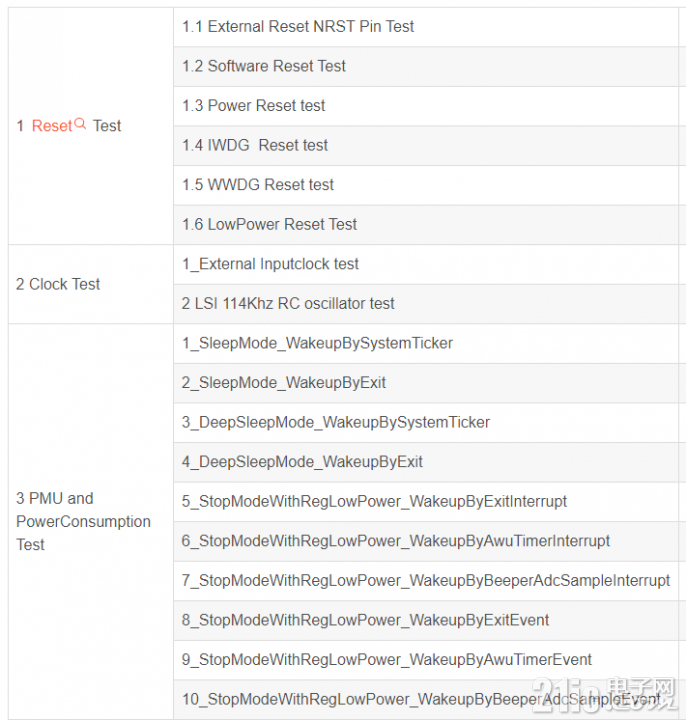Select the 2 Clock Test category cell
This screenshot has width=686, height=720.
tap(91, 284)
